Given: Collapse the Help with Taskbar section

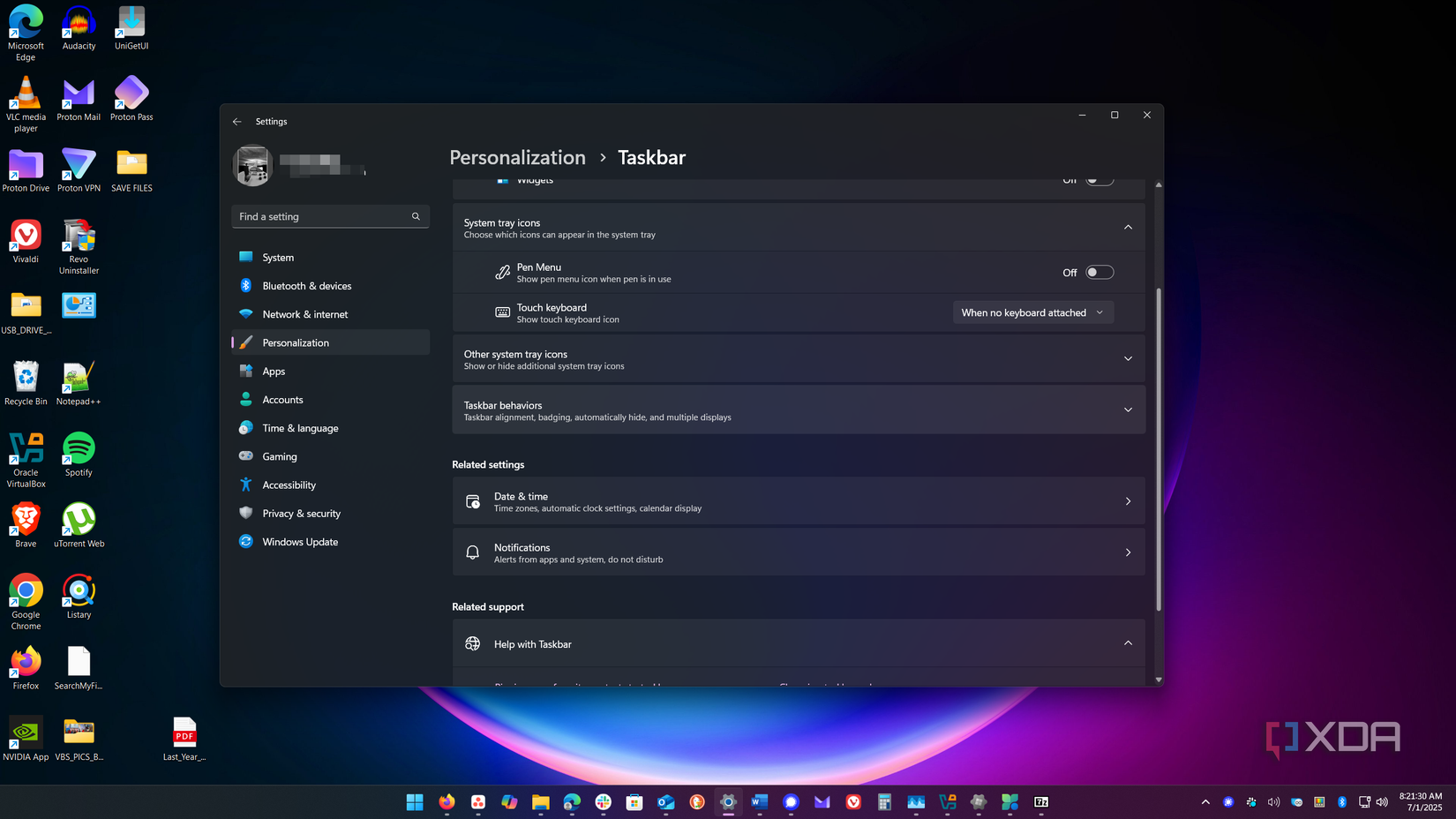Looking at the screenshot, I should [x=1128, y=643].
